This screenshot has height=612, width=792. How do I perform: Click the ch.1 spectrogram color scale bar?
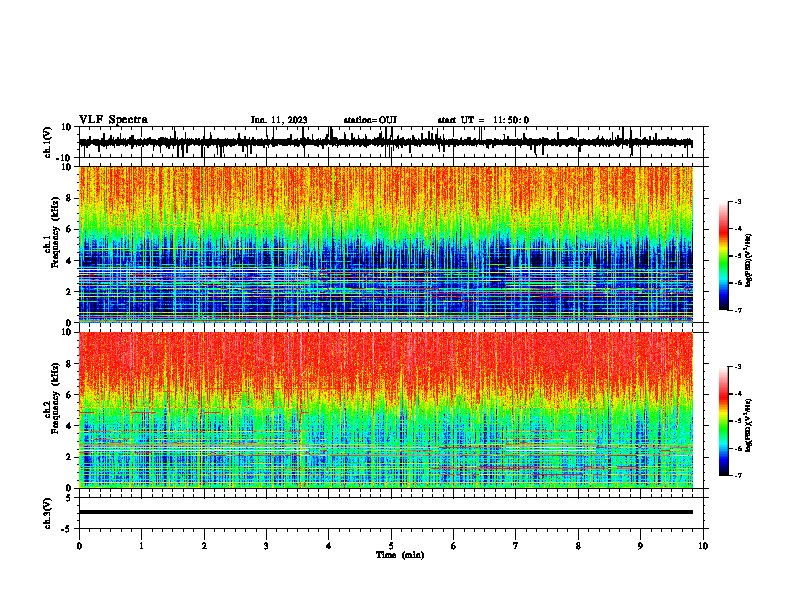(724, 256)
